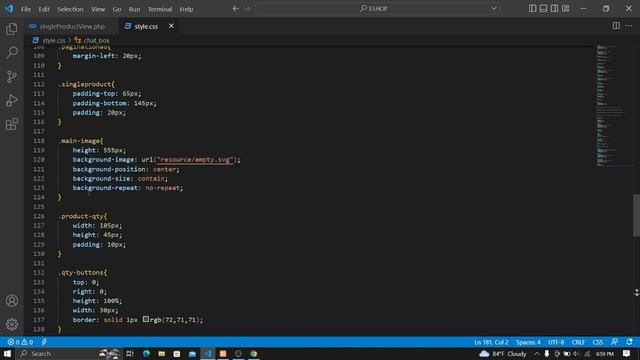Viewport: 640px width, 360px height.
Task: Split the editor right
Action: [616, 26]
